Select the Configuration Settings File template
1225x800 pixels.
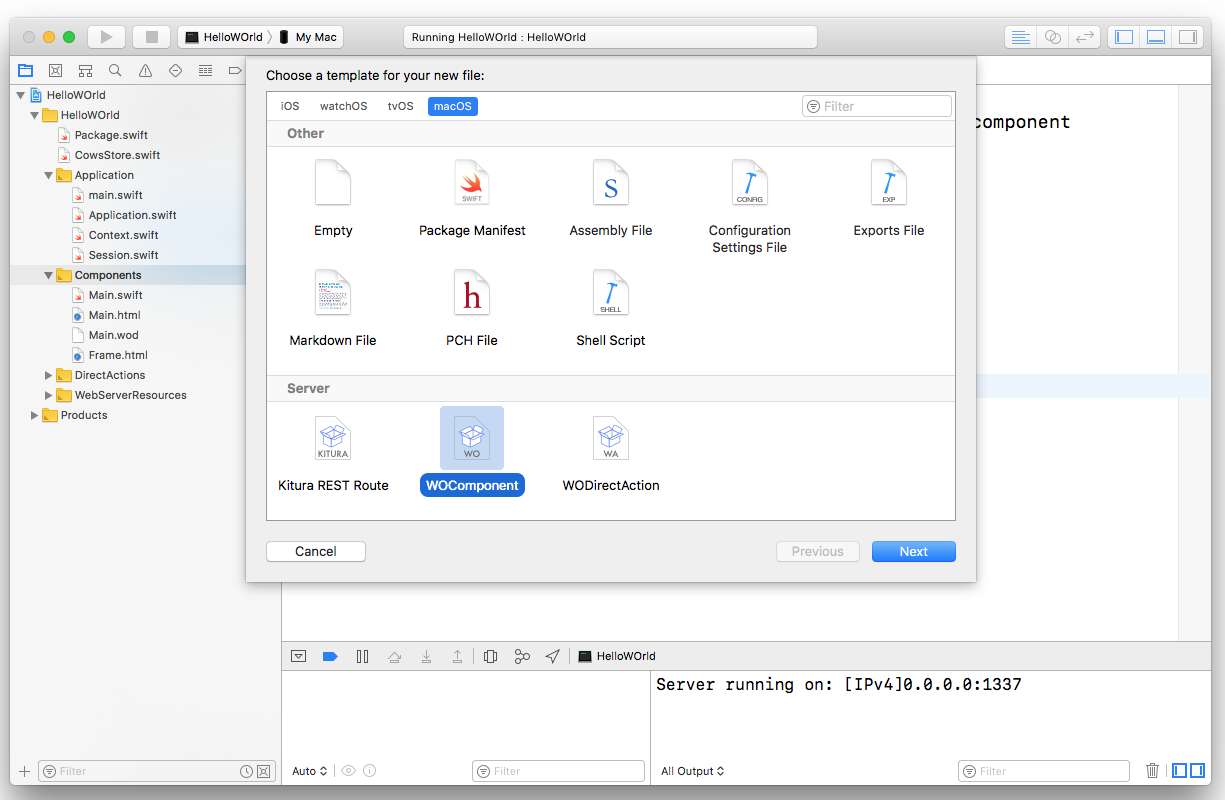[x=750, y=207]
